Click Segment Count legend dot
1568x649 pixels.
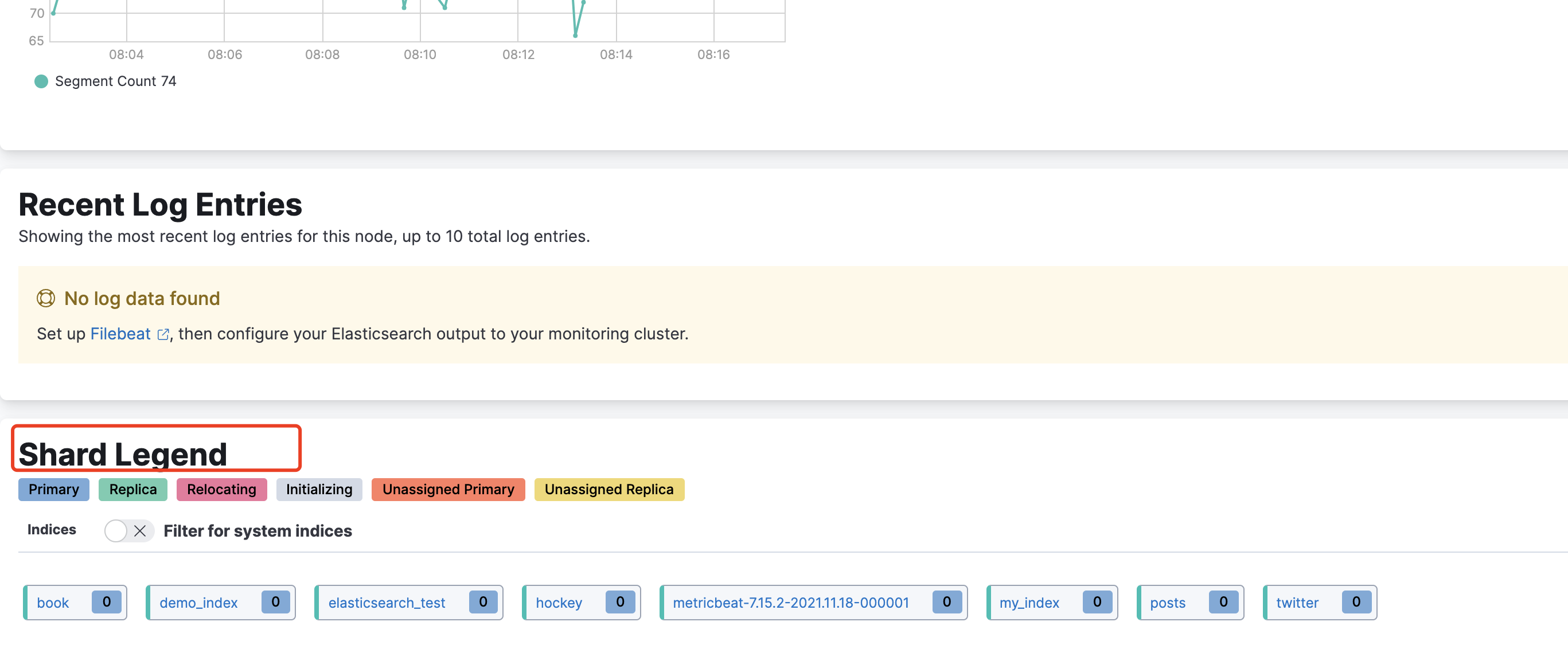point(41,81)
